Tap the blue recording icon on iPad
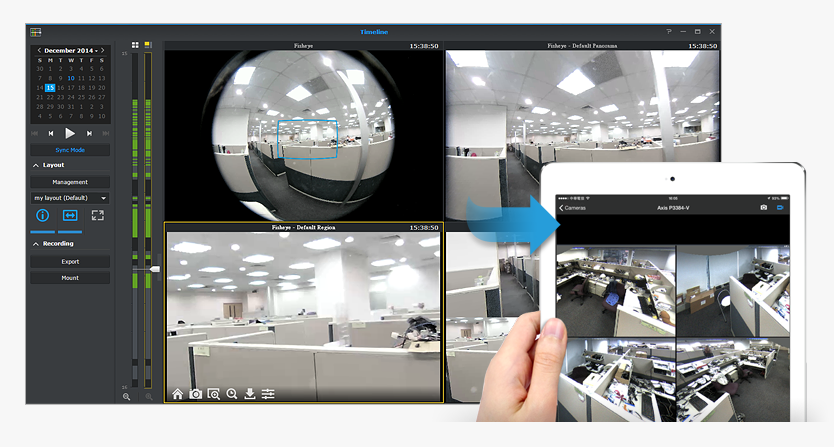Viewport: 834px width, 447px height. pyautogui.click(x=780, y=208)
